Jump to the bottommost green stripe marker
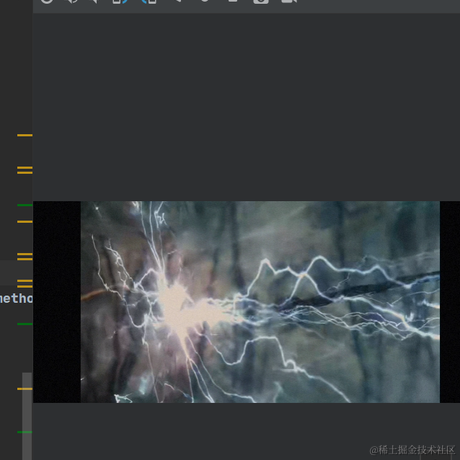The image size is (460, 460). tap(25, 432)
